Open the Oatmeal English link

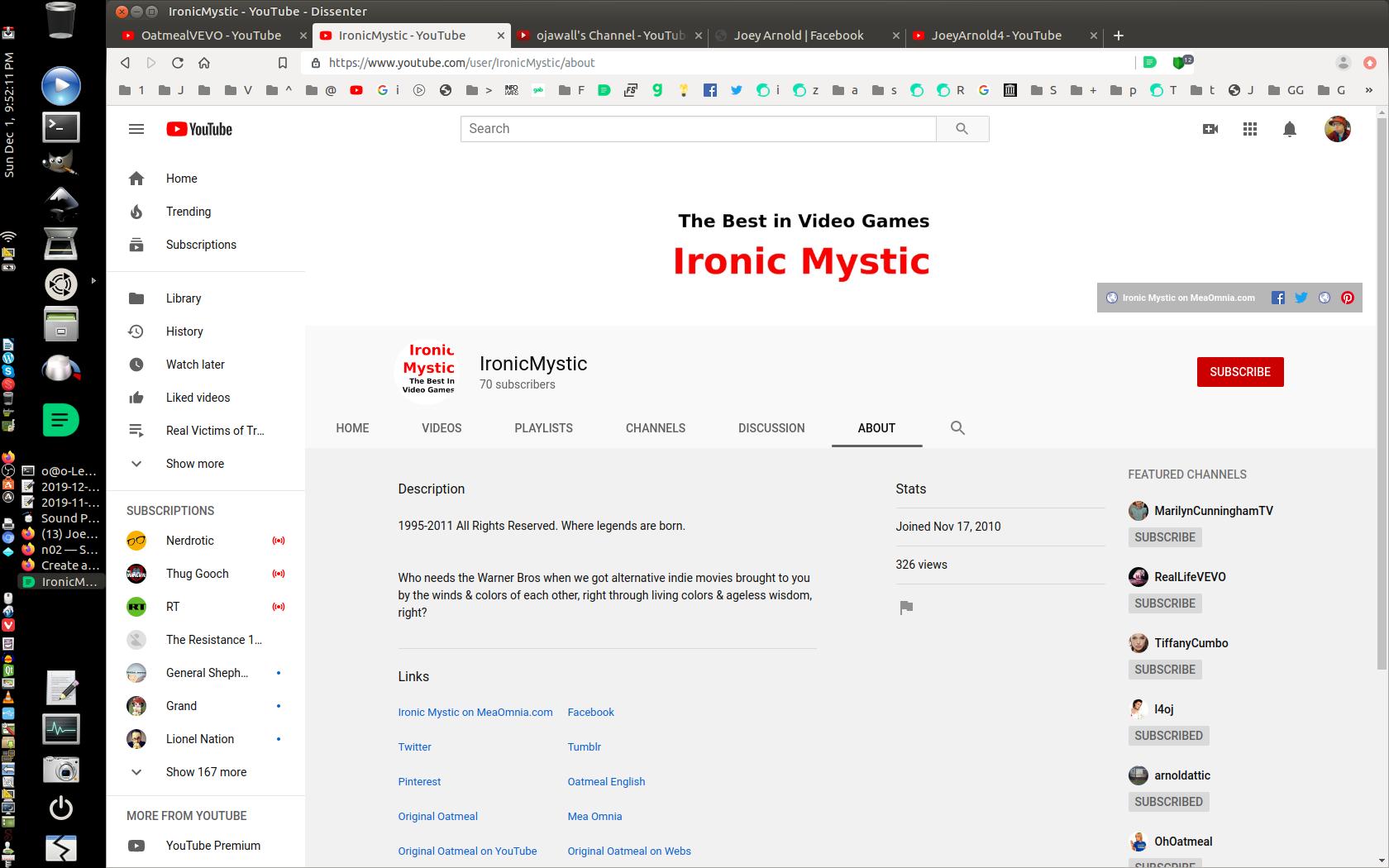pyautogui.click(x=606, y=782)
